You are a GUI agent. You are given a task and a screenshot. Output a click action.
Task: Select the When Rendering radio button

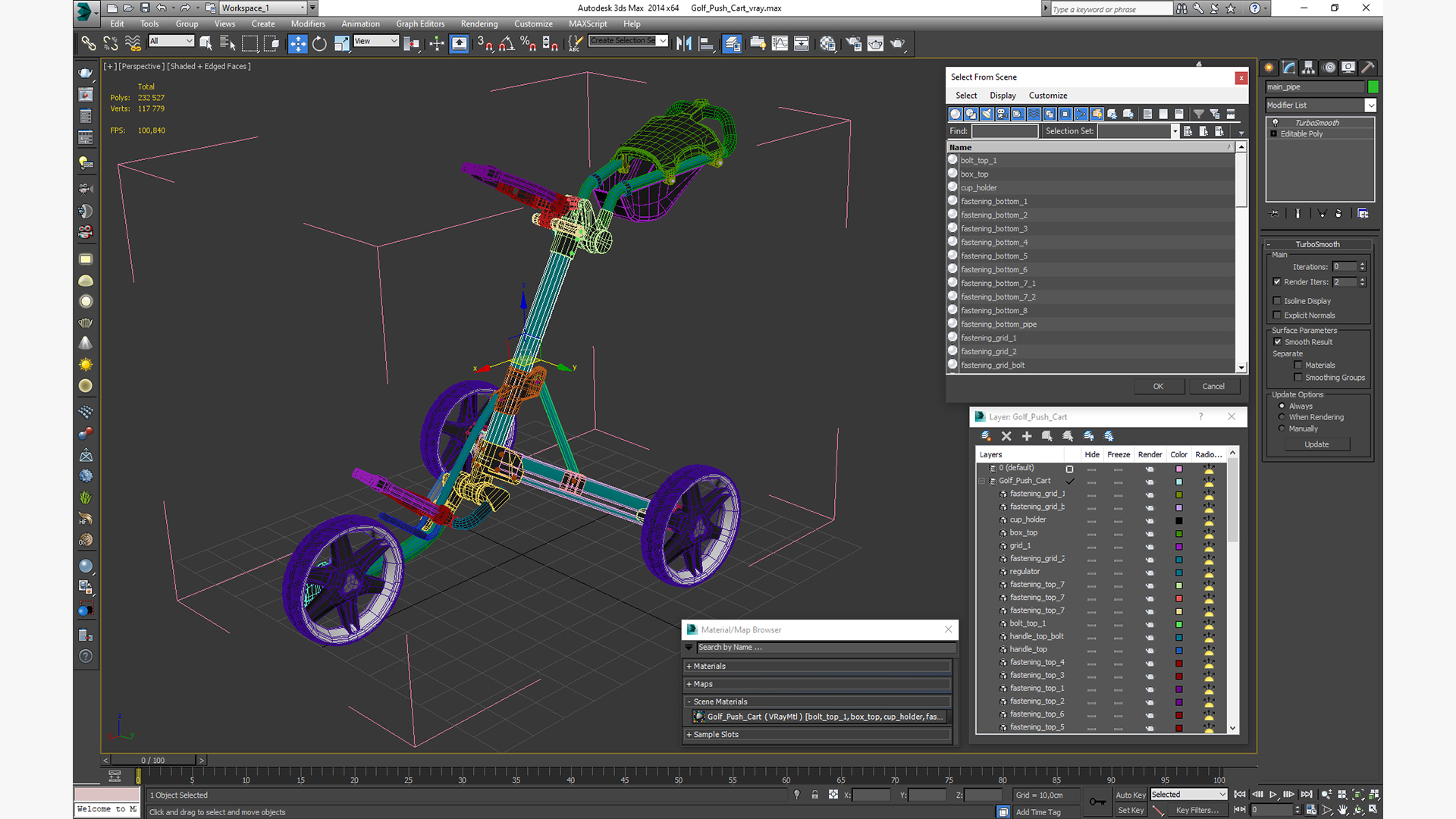pyautogui.click(x=1282, y=417)
